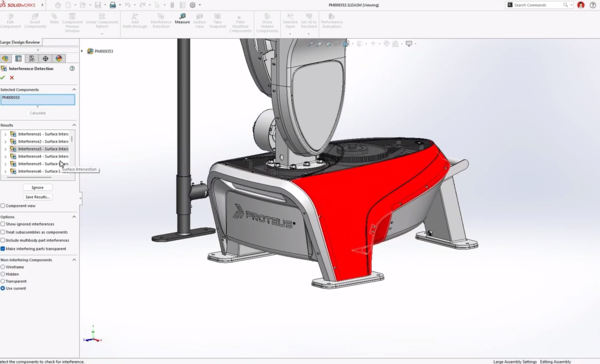Expand Interference1 result row
This screenshot has width=600, height=364.
coord(5,134)
